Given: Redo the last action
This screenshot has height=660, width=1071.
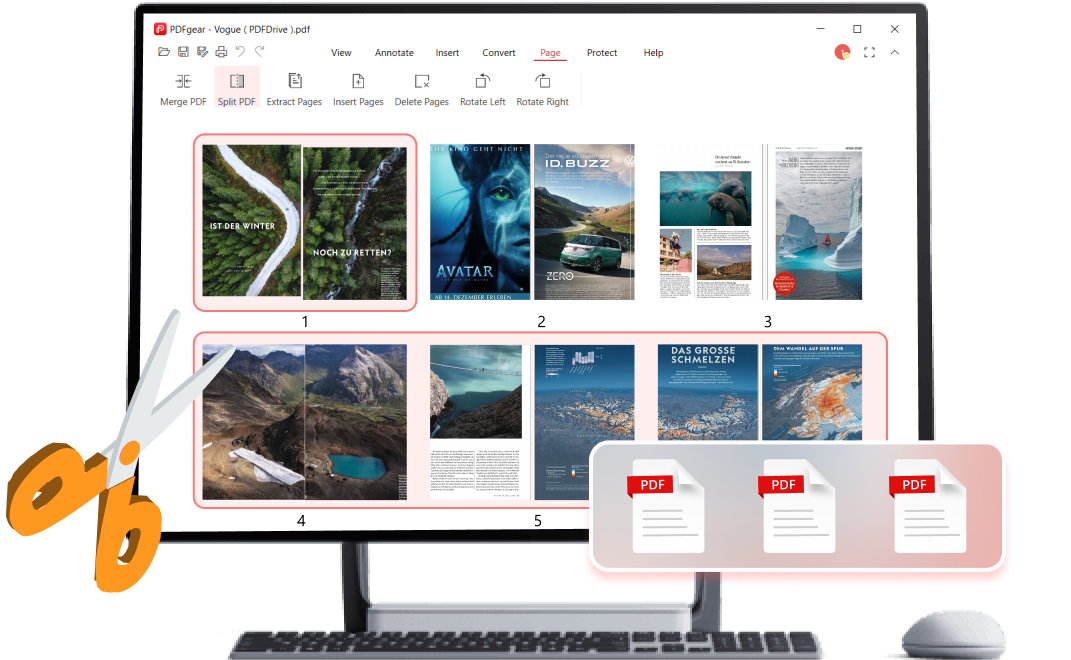Looking at the screenshot, I should point(260,52).
